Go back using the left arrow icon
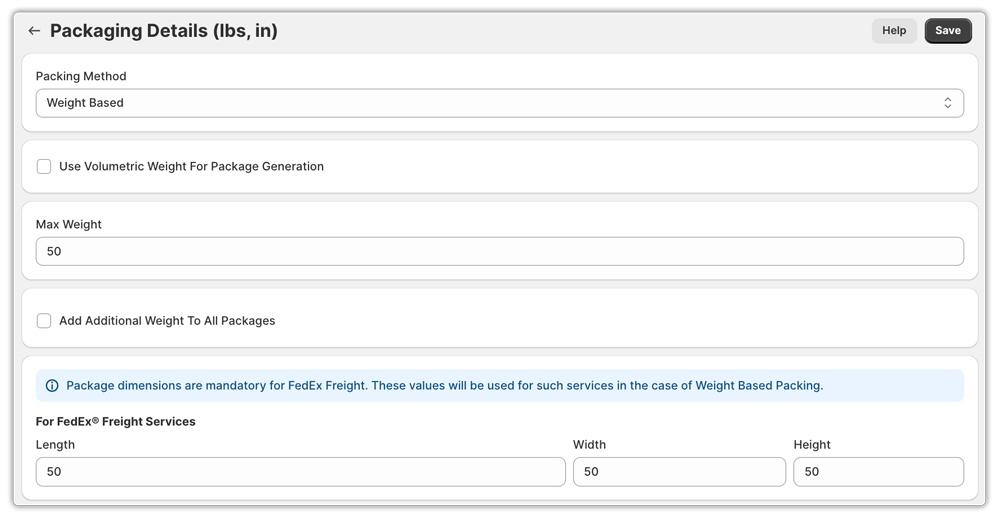The image size is (1000, 516). (x=34, y=31)
